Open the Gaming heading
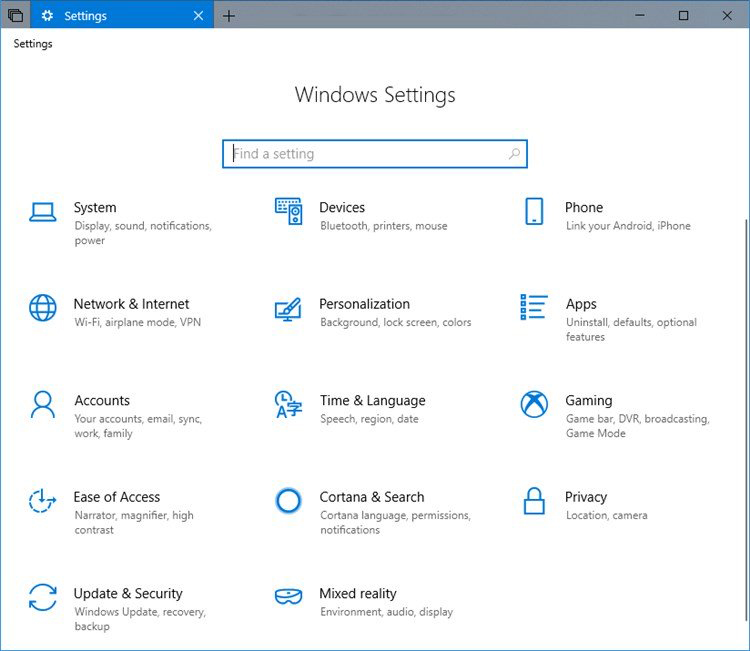 click(589, 400)
